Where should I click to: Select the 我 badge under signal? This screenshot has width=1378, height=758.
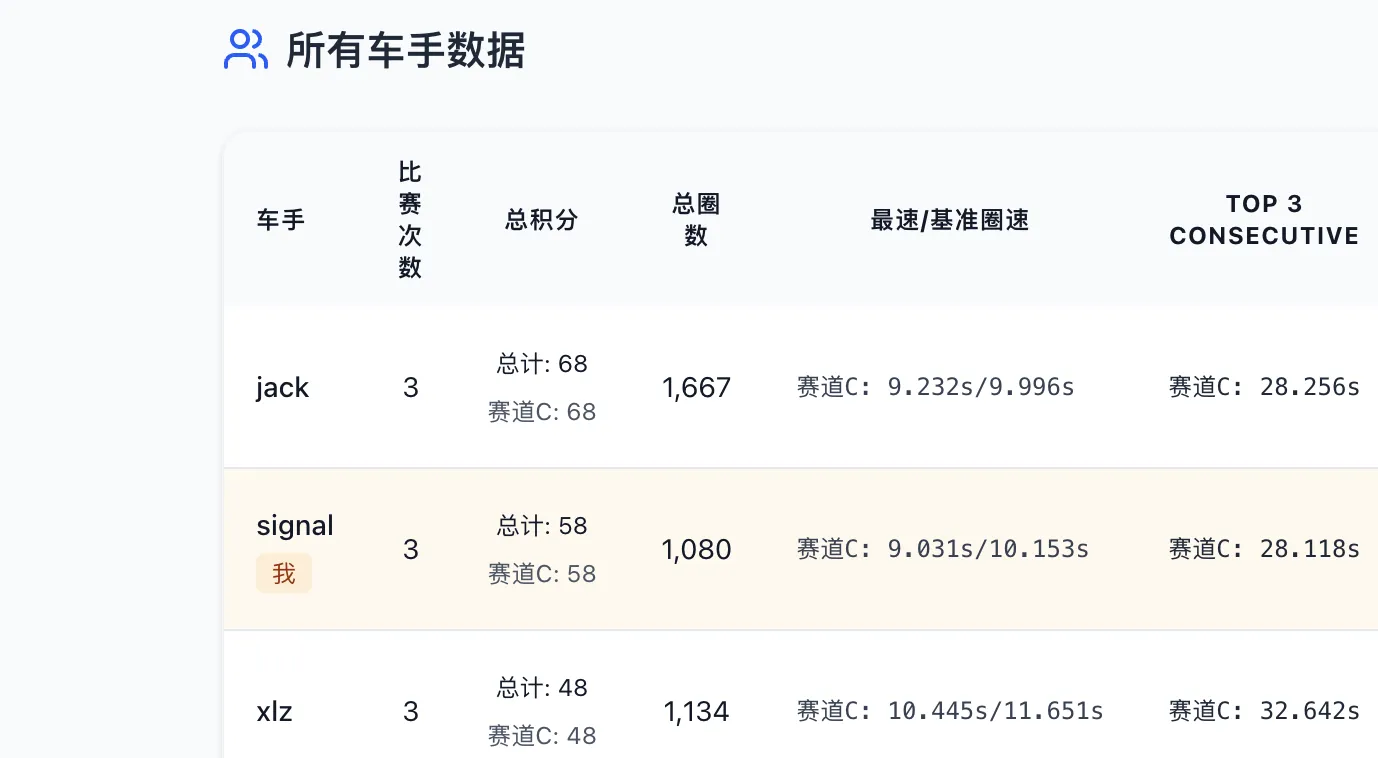[283, 573]
